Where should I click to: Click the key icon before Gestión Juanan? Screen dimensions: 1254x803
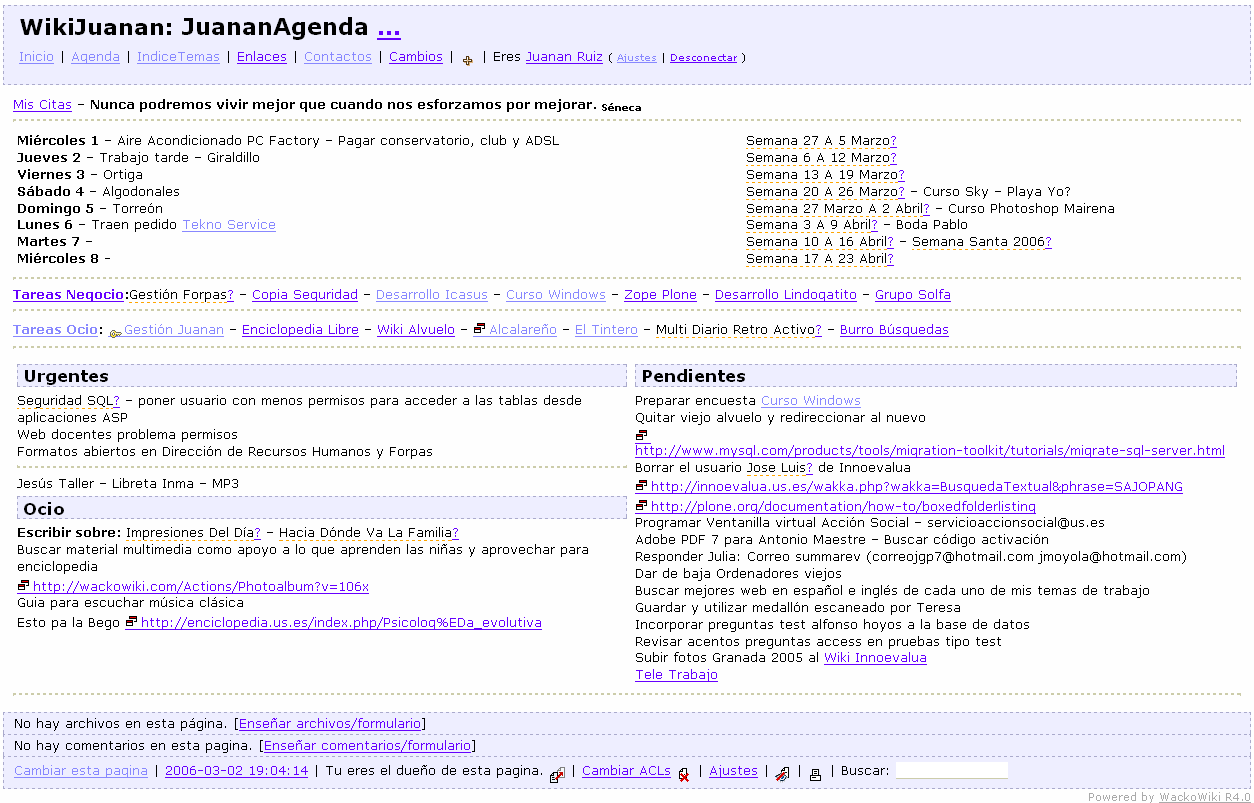click(115, 331)
